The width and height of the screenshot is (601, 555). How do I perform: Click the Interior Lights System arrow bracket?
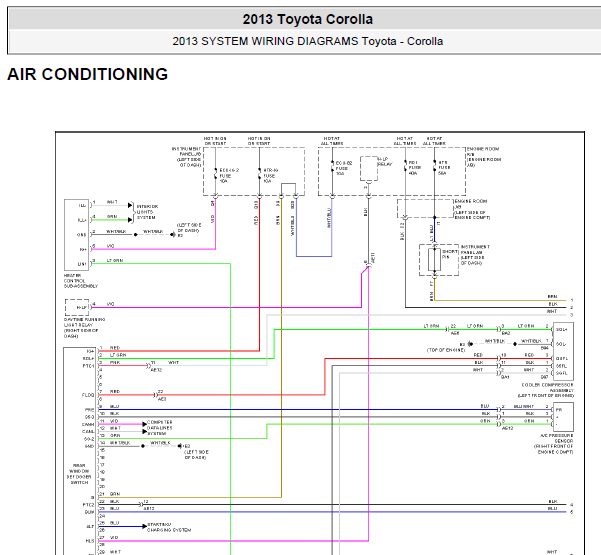(133, 212)
